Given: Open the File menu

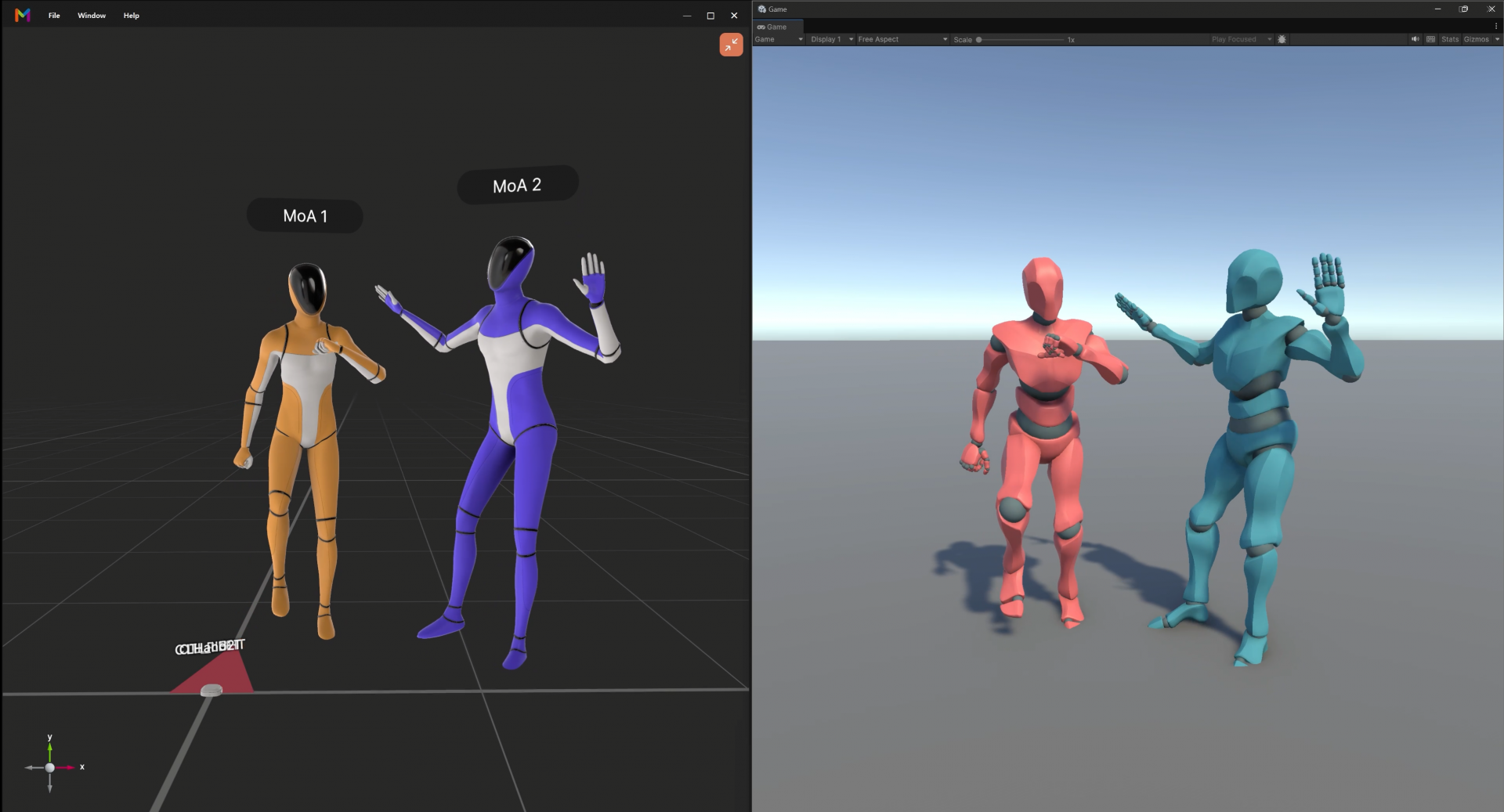Looking at the screenshot, I should [54, 16].
